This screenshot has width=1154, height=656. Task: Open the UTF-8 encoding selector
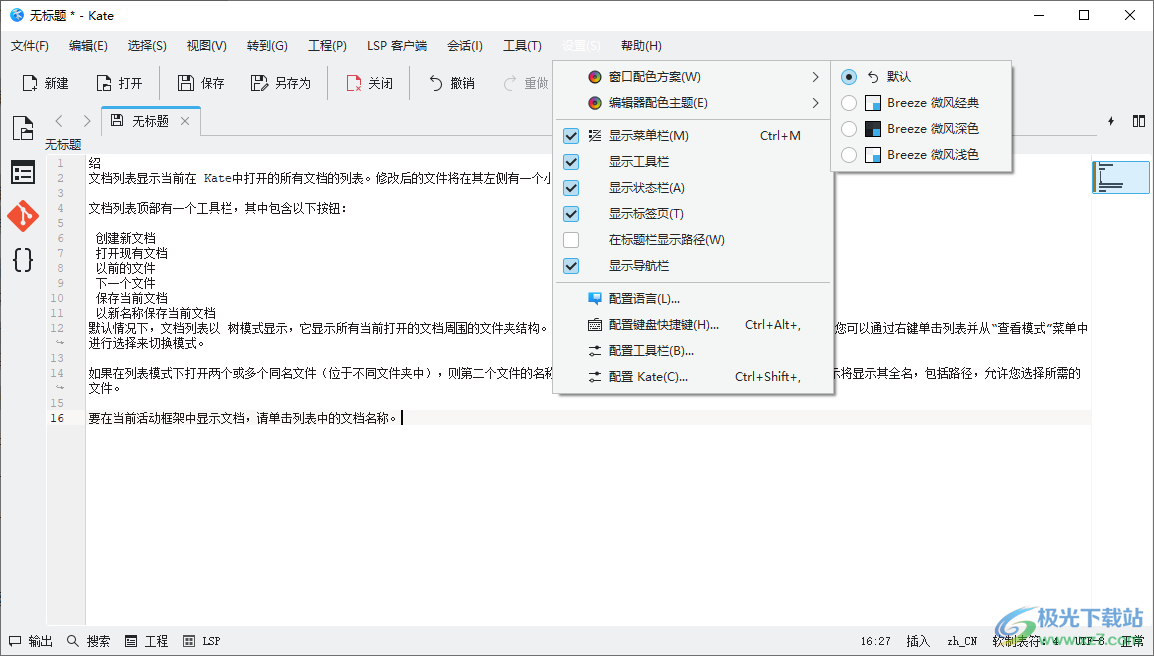tap(1091, 641)
